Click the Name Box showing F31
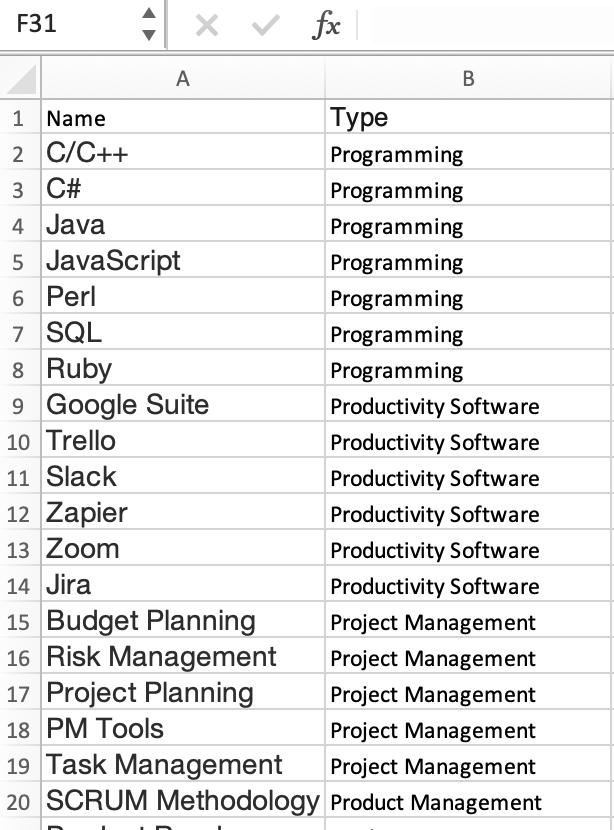 pyautogui.click(x=71, y=24)
